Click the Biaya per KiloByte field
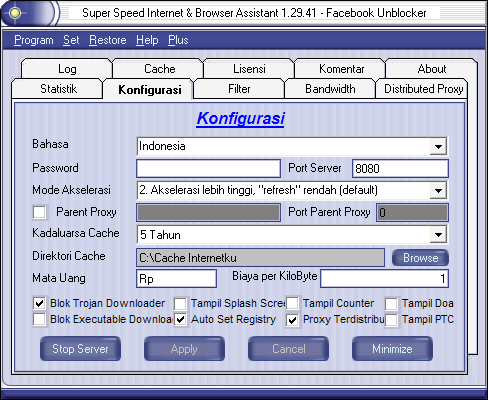The image size is (488, 400). (x=384, y=278)
